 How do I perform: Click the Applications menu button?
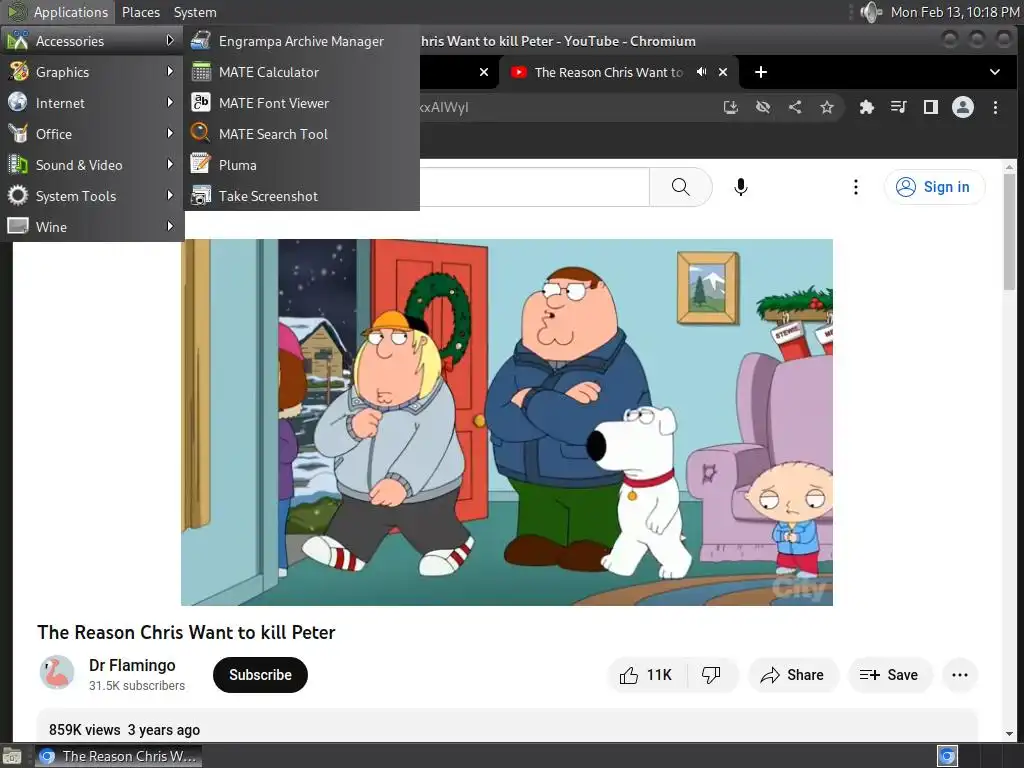coord(57,12)
